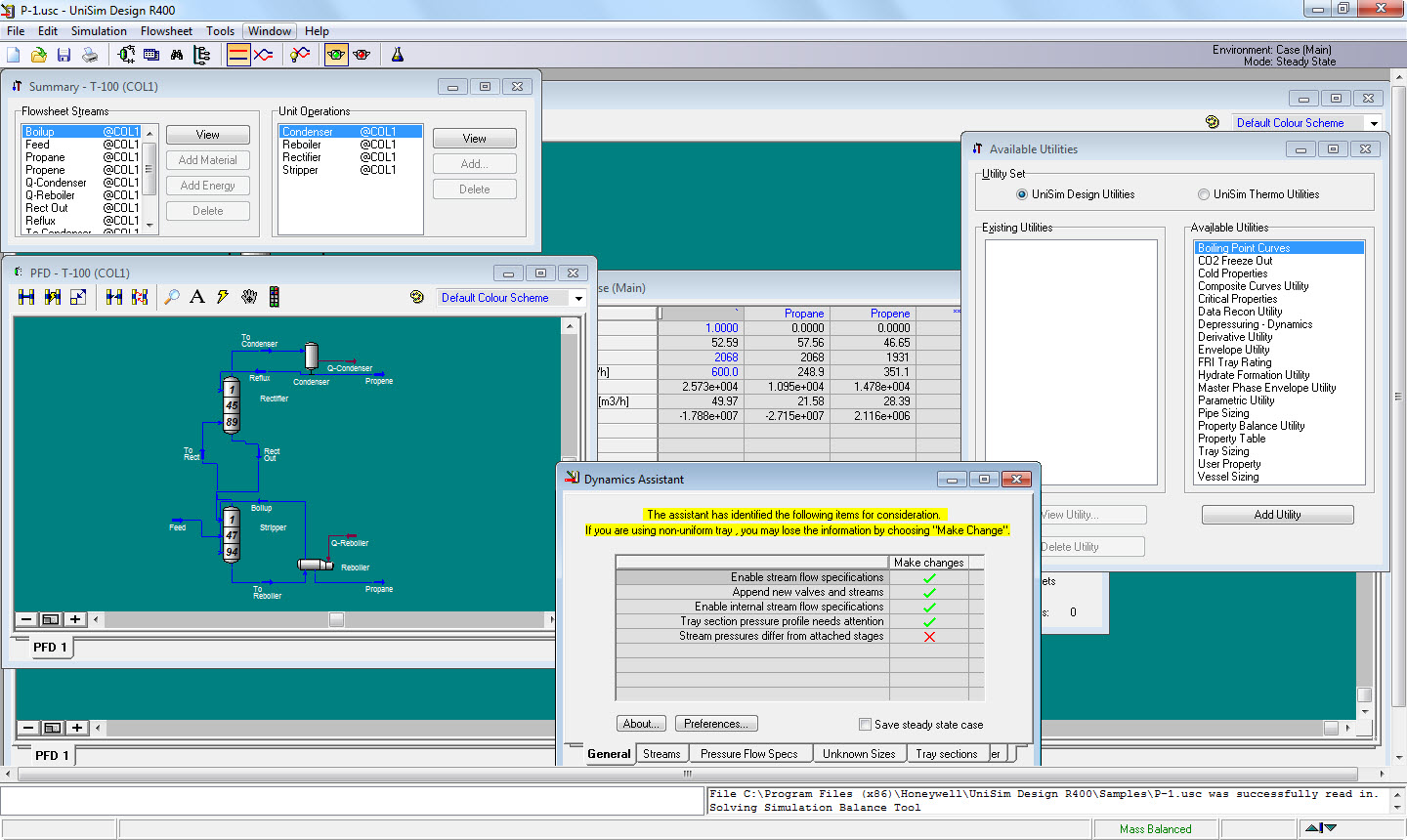Open the Dynamics Assistant lightbulb icon
Image resolution: width=1407 pixels, height=840 pixels.
coord(301,55)
